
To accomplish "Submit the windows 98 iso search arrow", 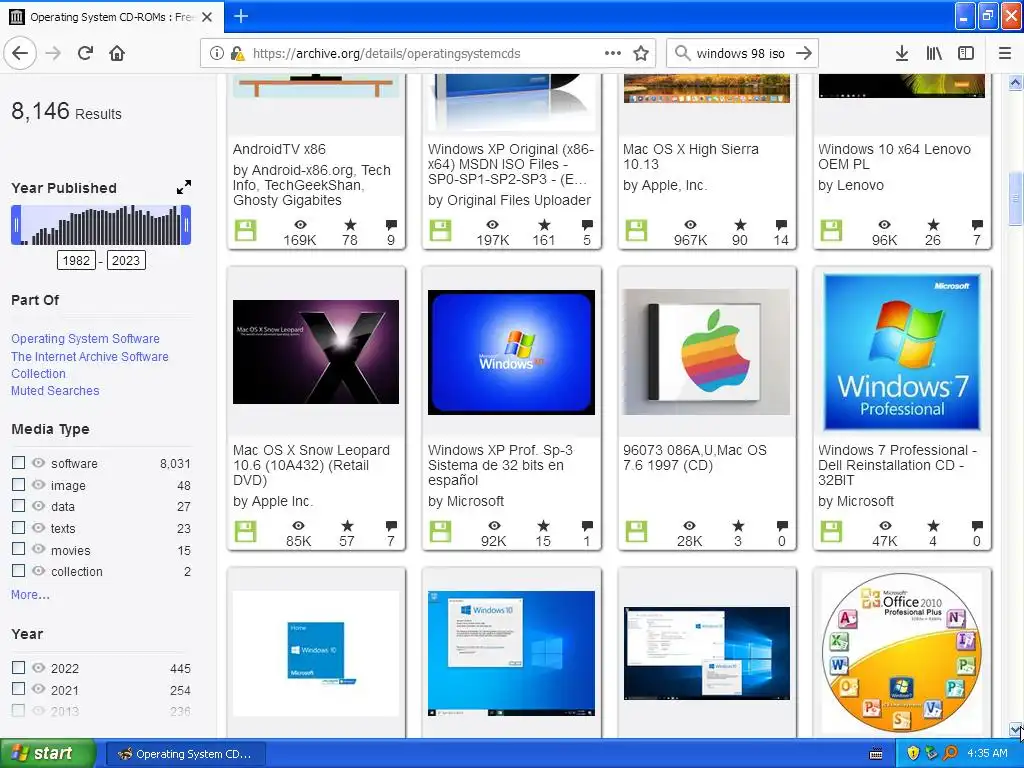I will (x=804, y=53).
